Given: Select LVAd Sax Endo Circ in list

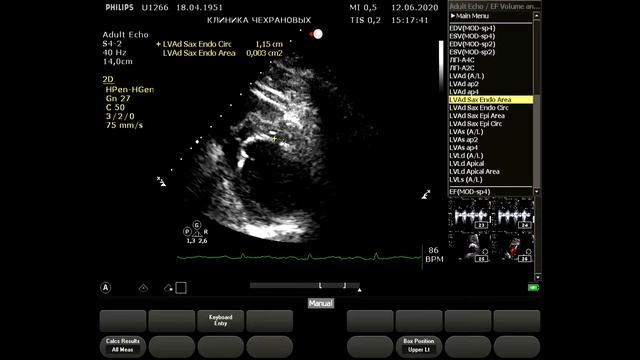Looking at the screenshot, I should tap(479, 108).
